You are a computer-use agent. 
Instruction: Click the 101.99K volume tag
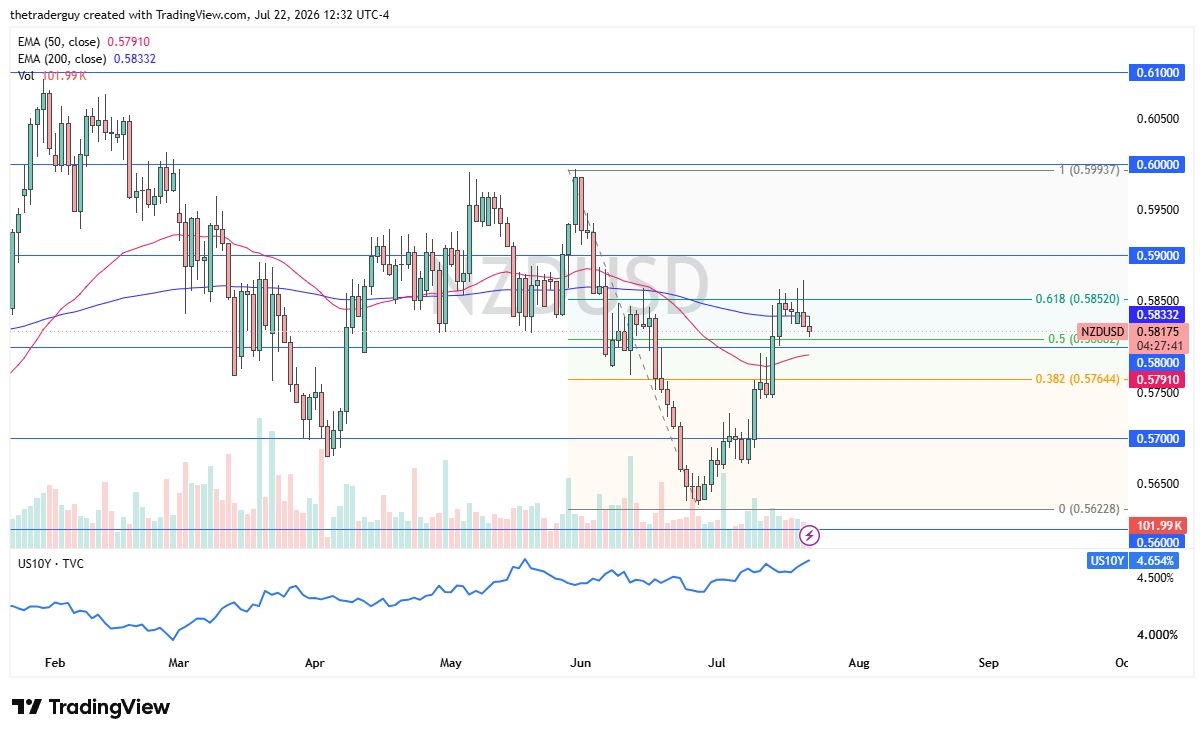pyautogui.click(x=1157, y=525)
